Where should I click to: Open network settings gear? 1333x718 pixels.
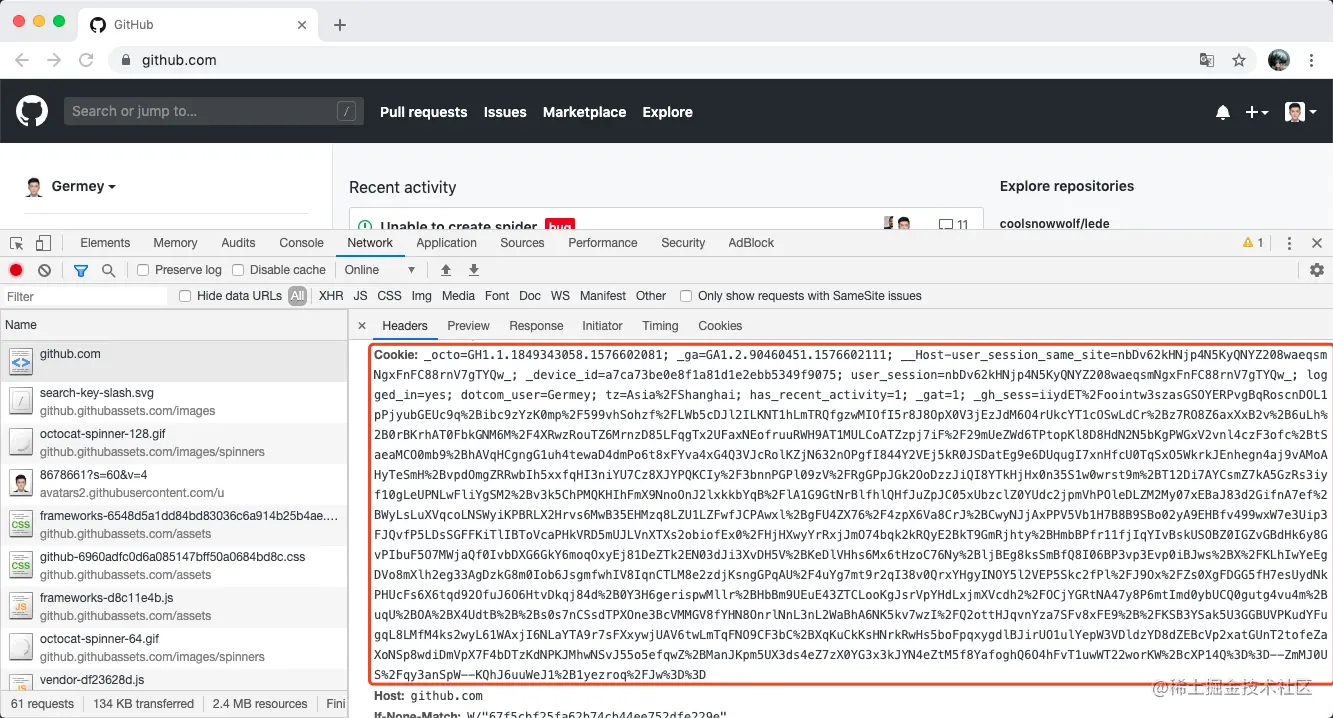coord(1317,270)
